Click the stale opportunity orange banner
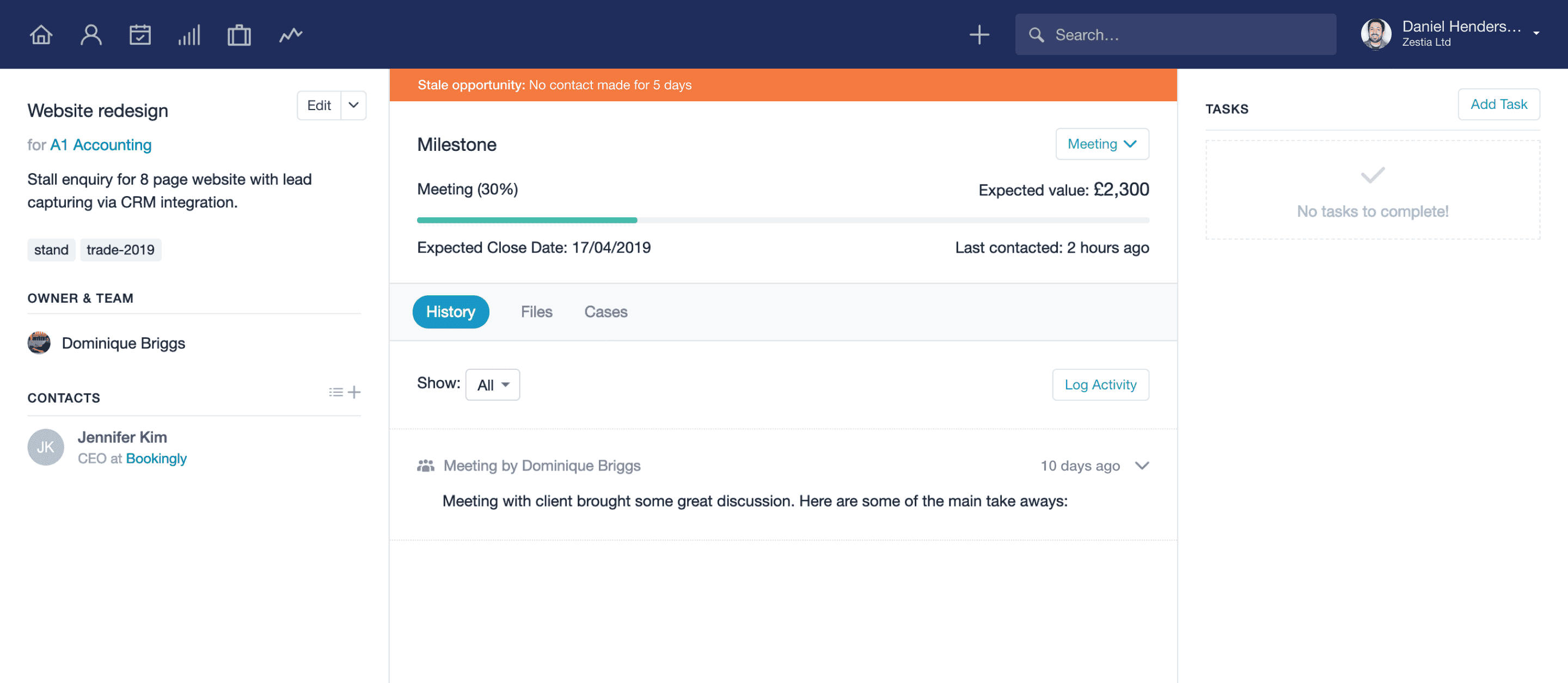Viewport: 1568px width, 683px height. [x=783, y=84]
